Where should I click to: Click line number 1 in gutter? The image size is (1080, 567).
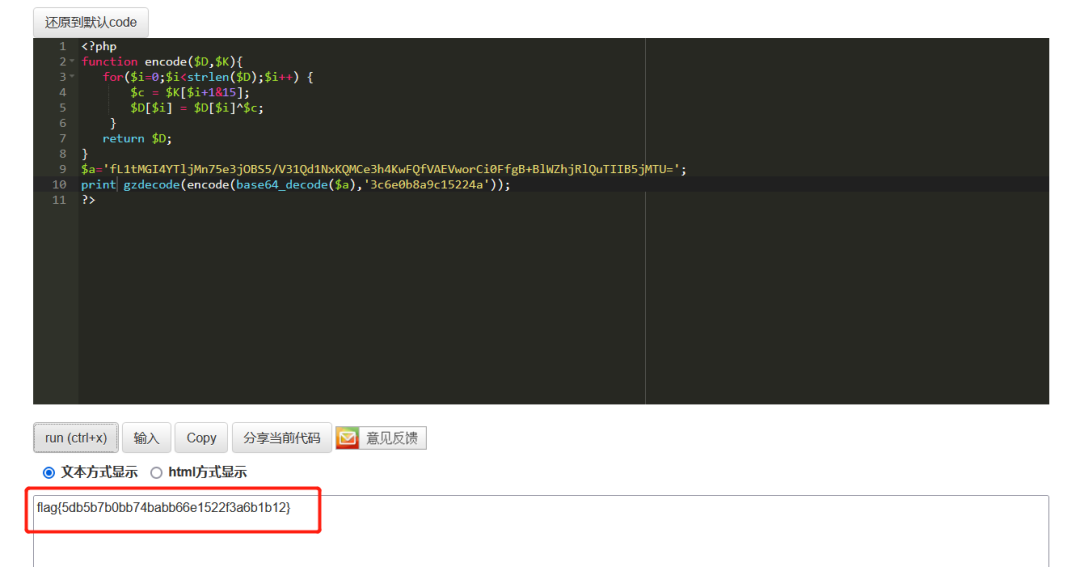(x=63, y=46)
